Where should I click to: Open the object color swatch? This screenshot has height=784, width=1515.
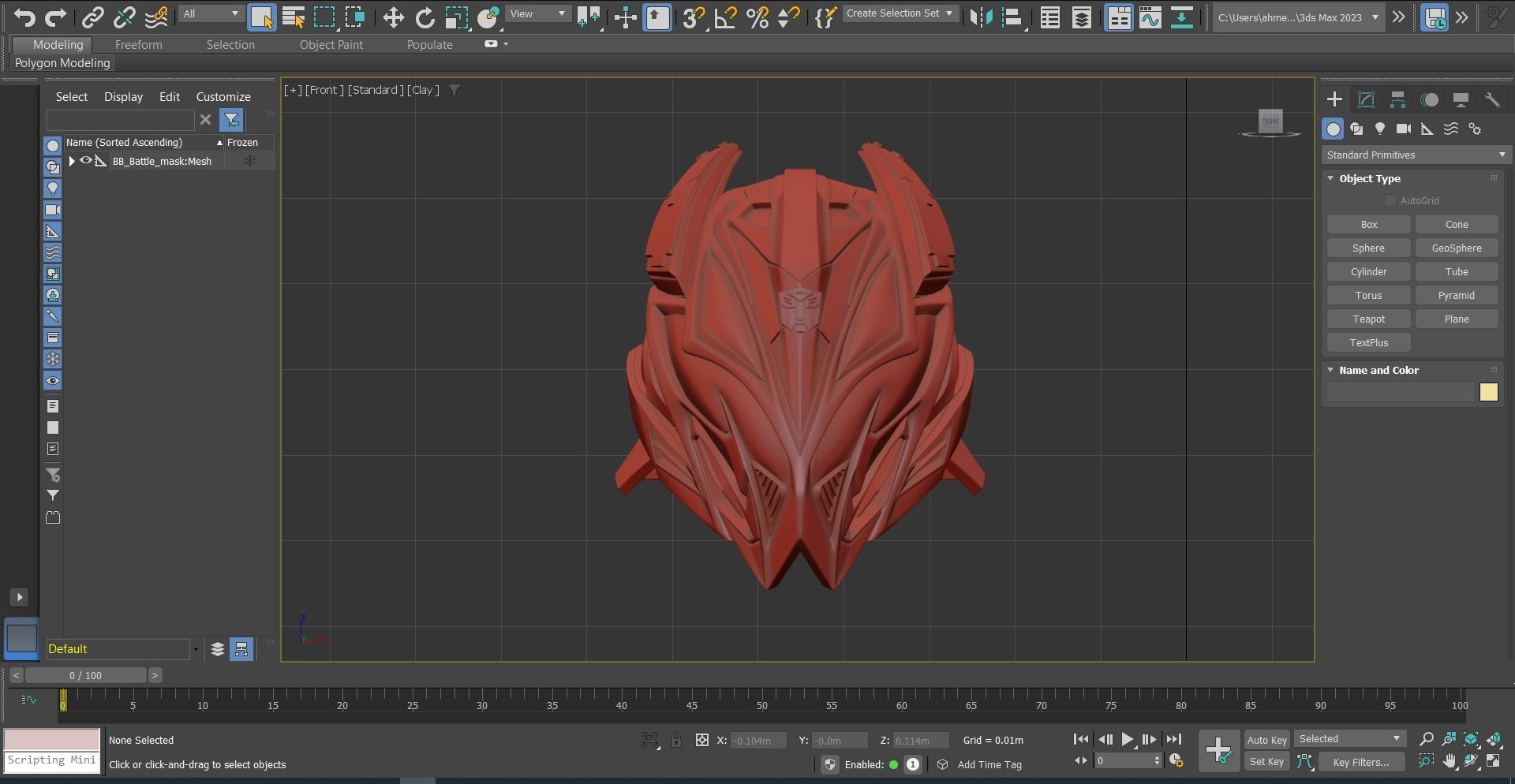[1488, 393]
